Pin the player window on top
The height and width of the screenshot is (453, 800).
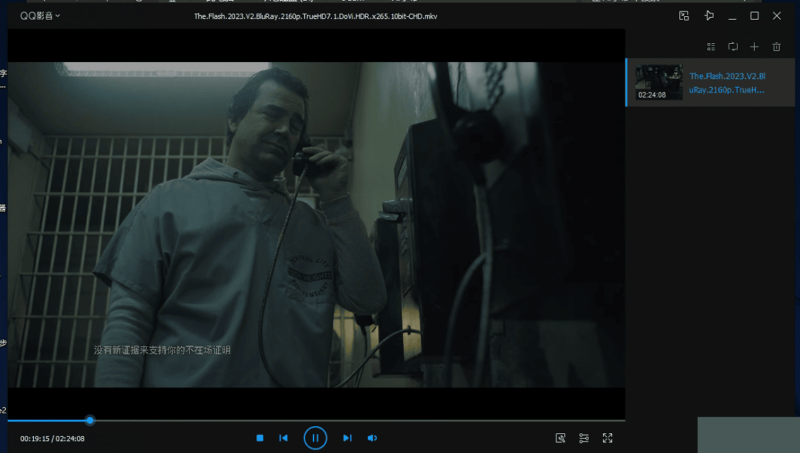click(x=709, y=16)
